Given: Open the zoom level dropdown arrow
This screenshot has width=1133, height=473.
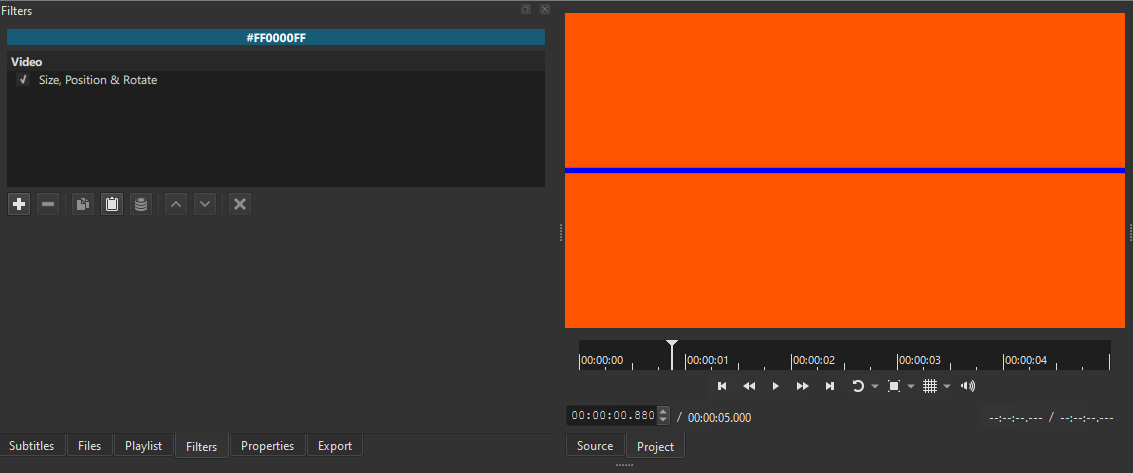Looking at the screenshot, I should (911, 386).
